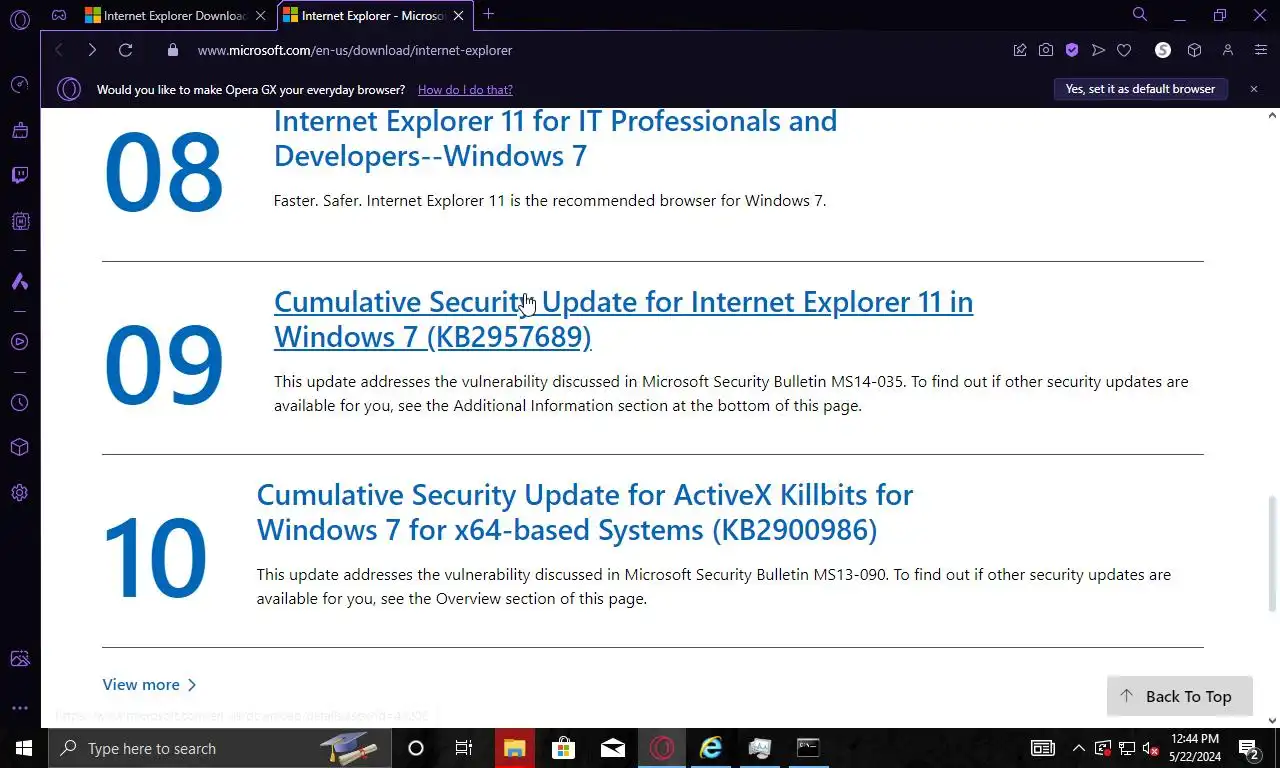Click muted volume icon in tray
This screenshot has width=1280, height=768.
point(1151,748)
